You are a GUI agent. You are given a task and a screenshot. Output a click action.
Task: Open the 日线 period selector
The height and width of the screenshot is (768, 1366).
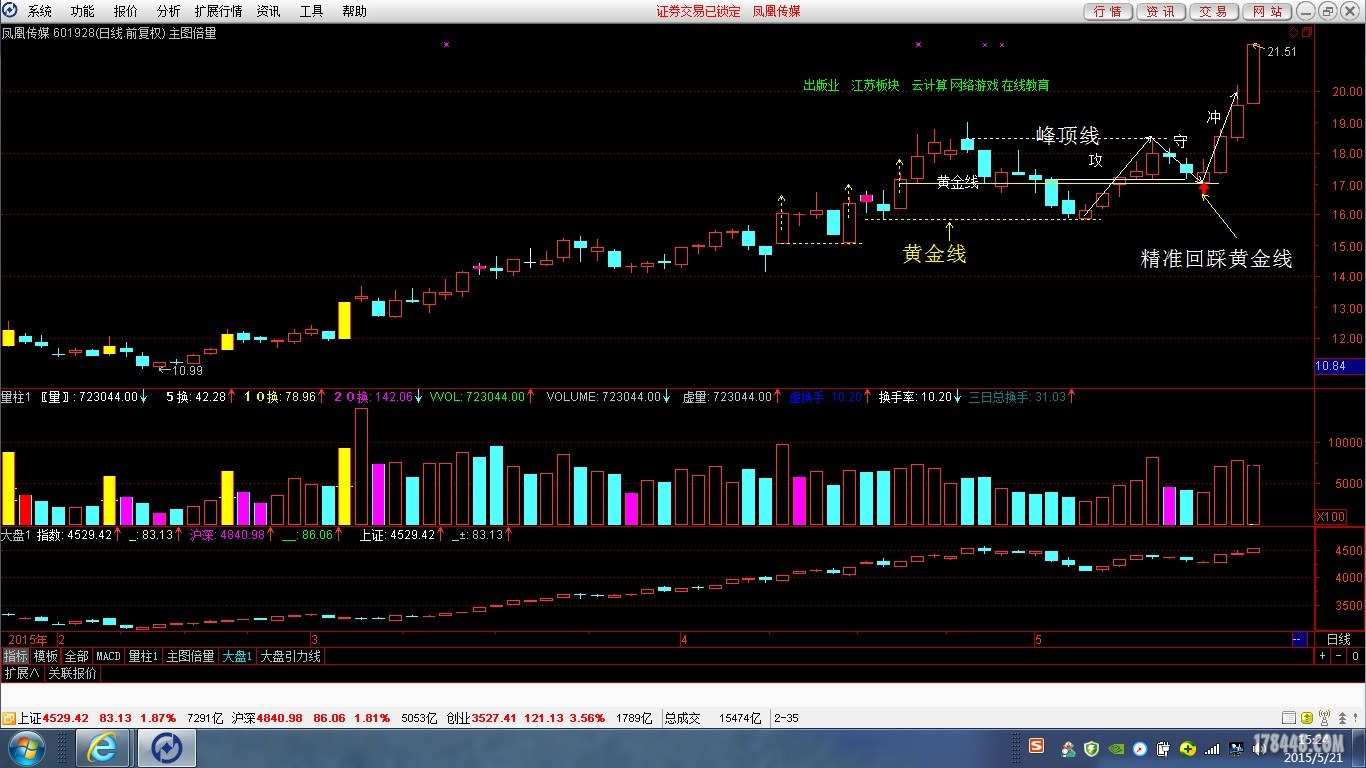pos(1338,639)
